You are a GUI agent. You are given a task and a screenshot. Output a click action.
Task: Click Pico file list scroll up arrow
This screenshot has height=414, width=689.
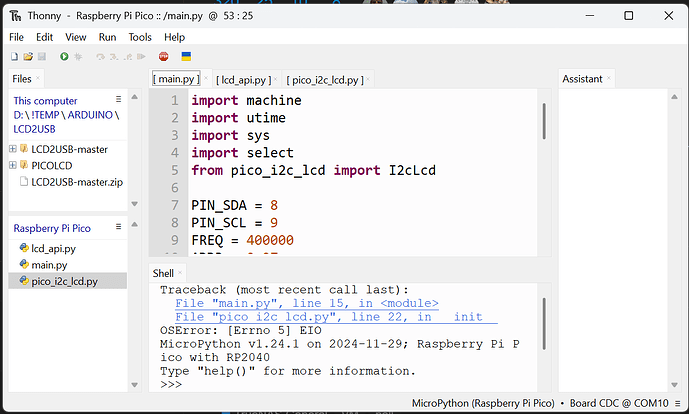(x=135, y=224)
